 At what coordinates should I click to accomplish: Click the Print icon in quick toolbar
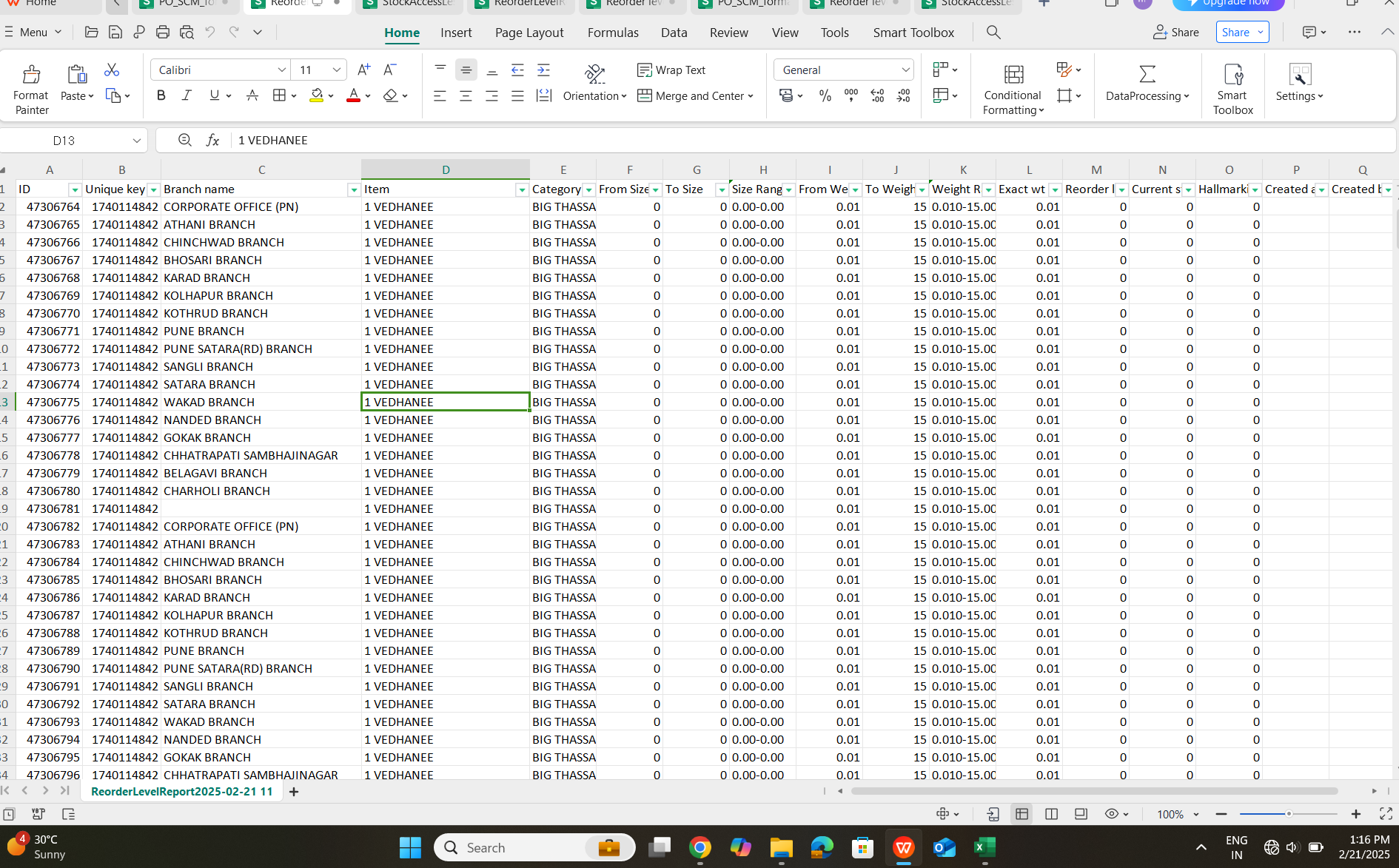point(163,33)
